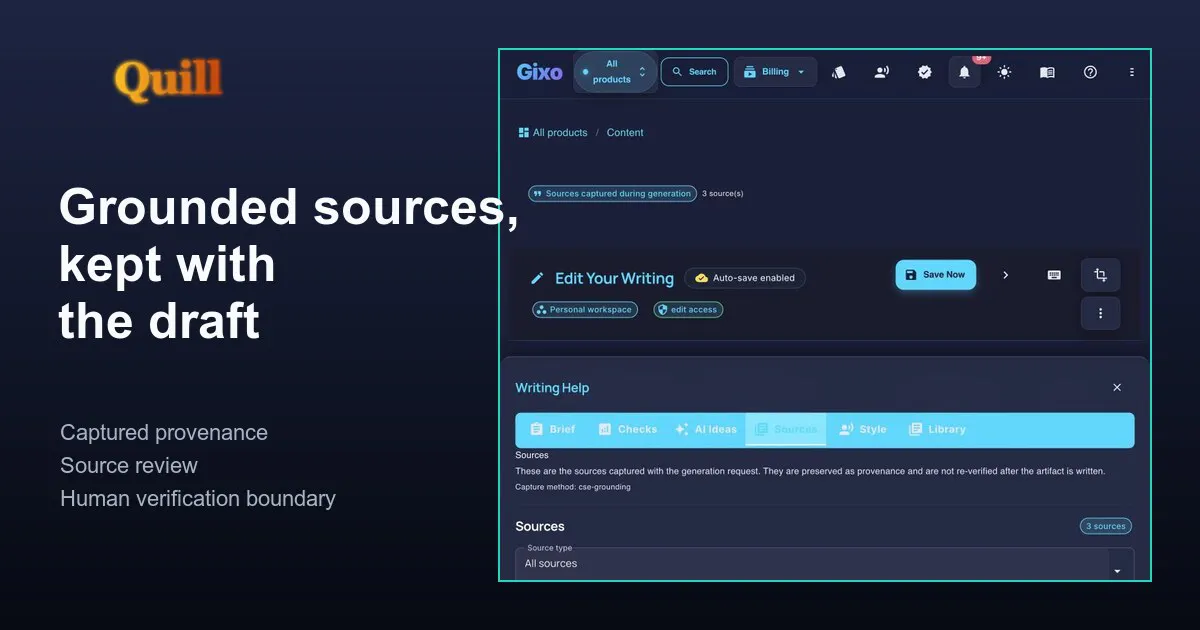Click the voice person icon
This screenshot has height=630, width=1200.
pos(881,72)
